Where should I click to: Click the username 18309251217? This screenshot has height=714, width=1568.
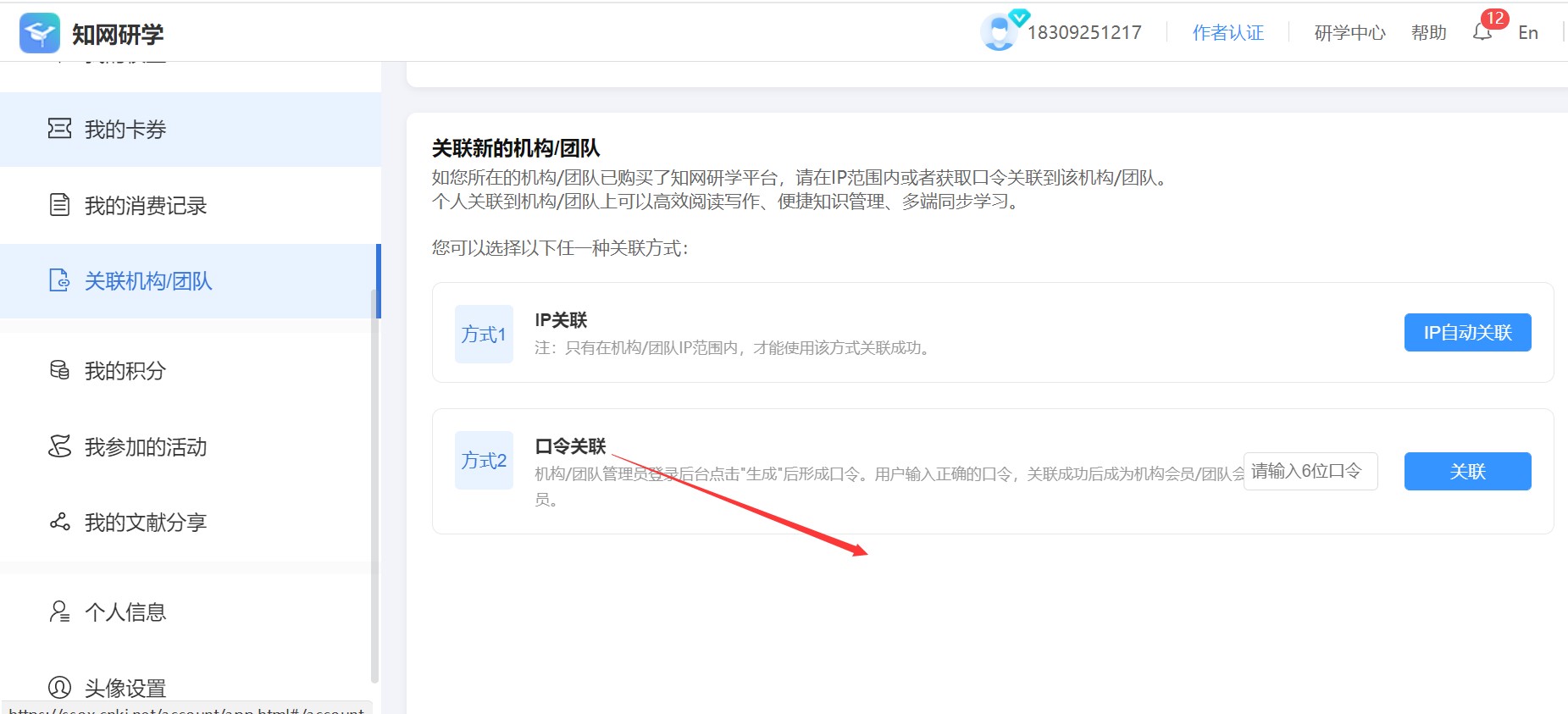pyautogui.click(x=1084, y=33)
